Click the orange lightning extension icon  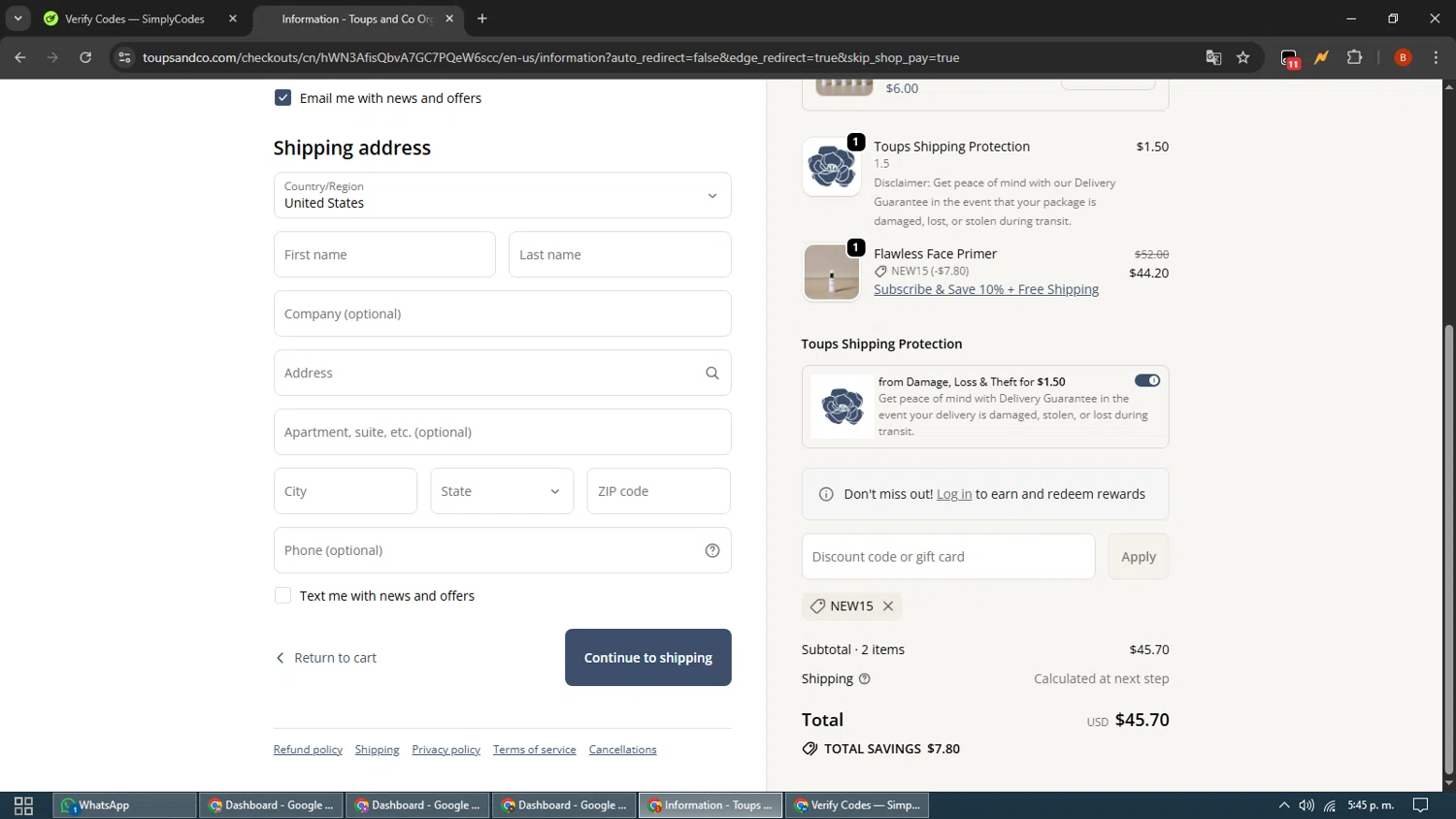pyautogui.click(x=1321, y=57)
